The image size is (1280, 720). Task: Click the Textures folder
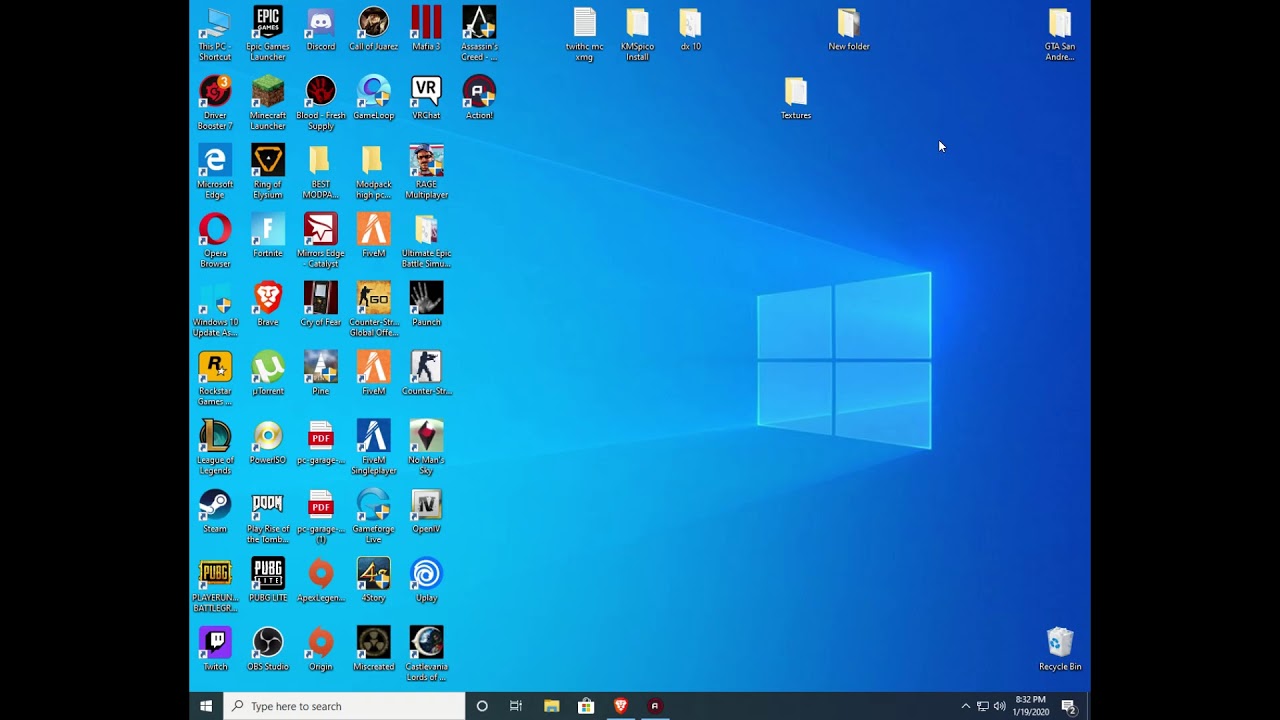pos(796,97)
